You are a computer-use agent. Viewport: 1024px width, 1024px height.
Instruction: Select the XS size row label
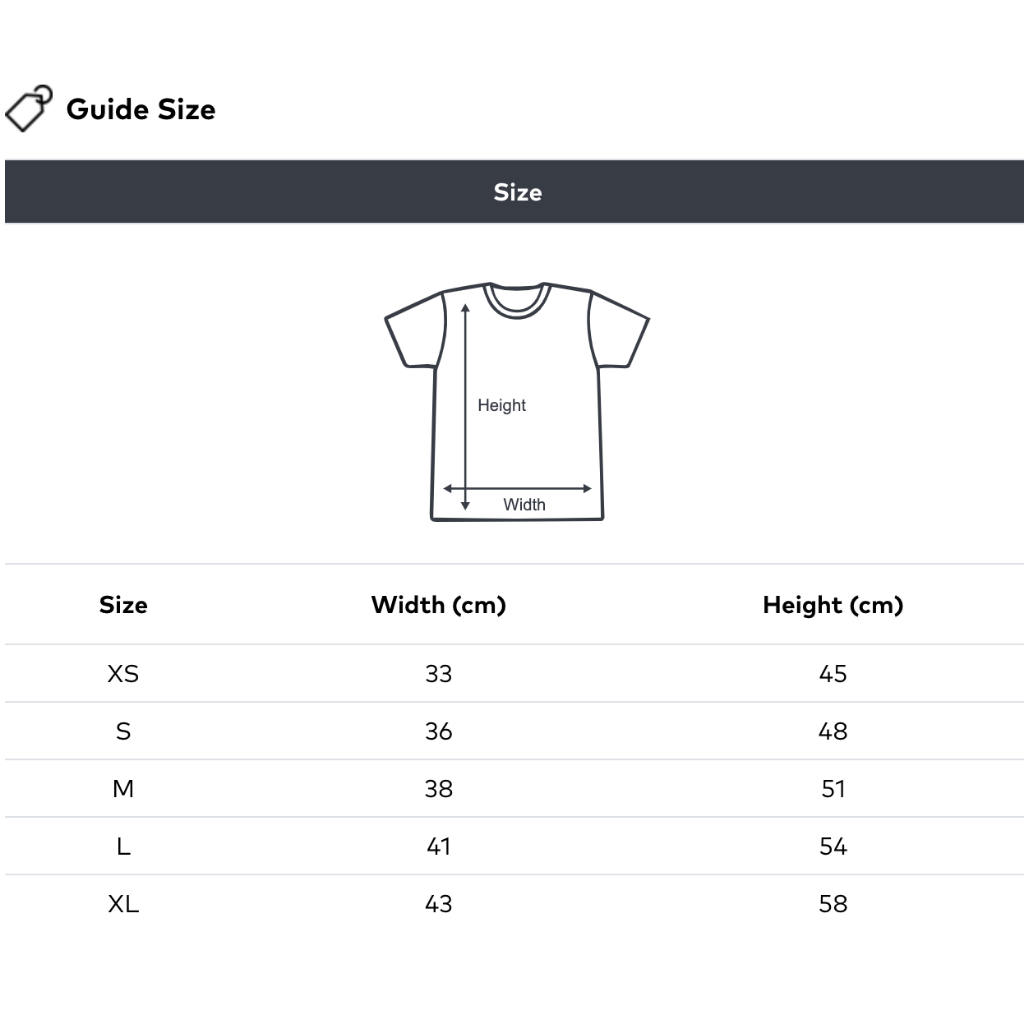pos(123,674)
